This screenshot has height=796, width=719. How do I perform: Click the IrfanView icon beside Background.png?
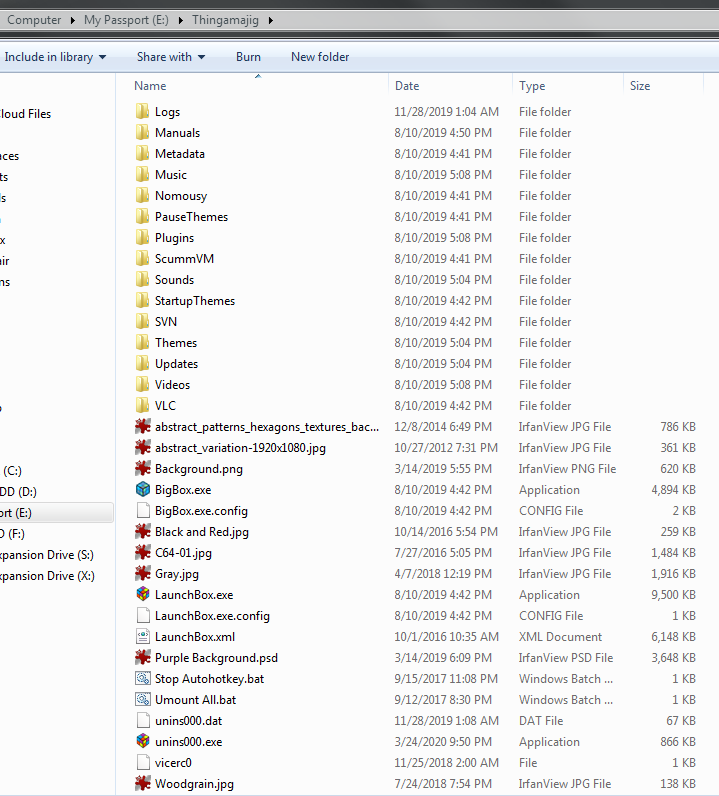(143, 469)
